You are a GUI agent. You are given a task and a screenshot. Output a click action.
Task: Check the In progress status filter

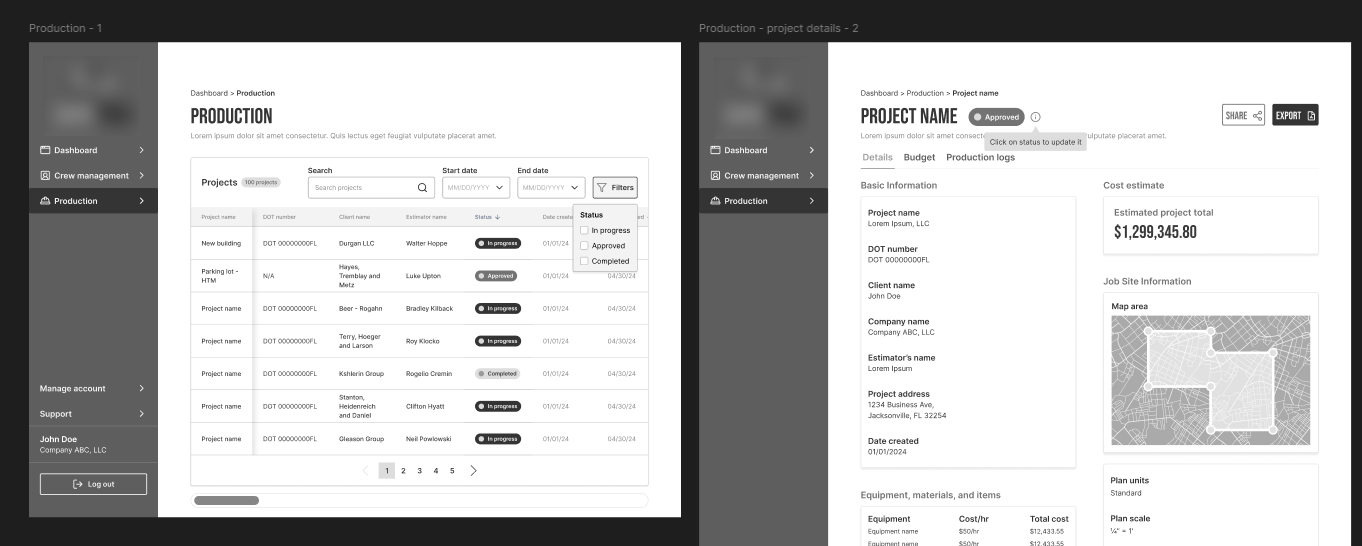pos(585,230)
